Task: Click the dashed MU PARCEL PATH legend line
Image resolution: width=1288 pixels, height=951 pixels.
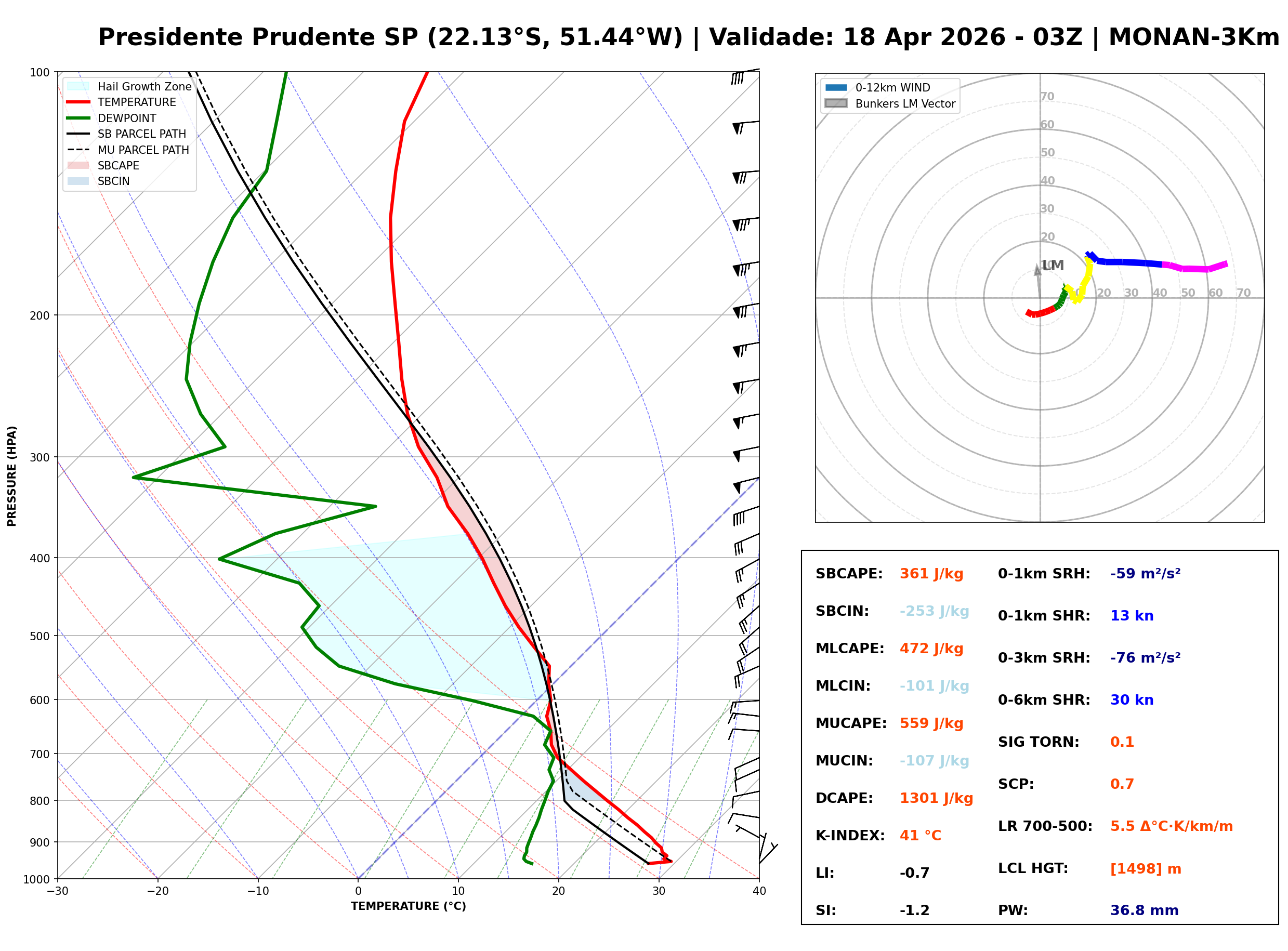Action: pyautogui.click(x=78, y=150)
